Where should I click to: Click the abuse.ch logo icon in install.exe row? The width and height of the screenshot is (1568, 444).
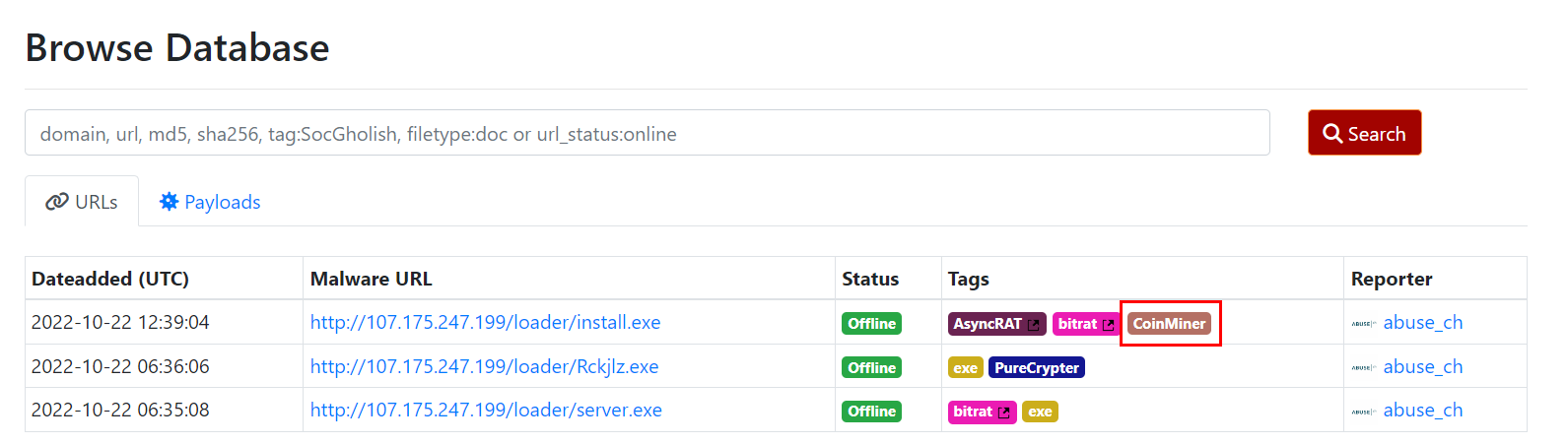(1364, 324)
